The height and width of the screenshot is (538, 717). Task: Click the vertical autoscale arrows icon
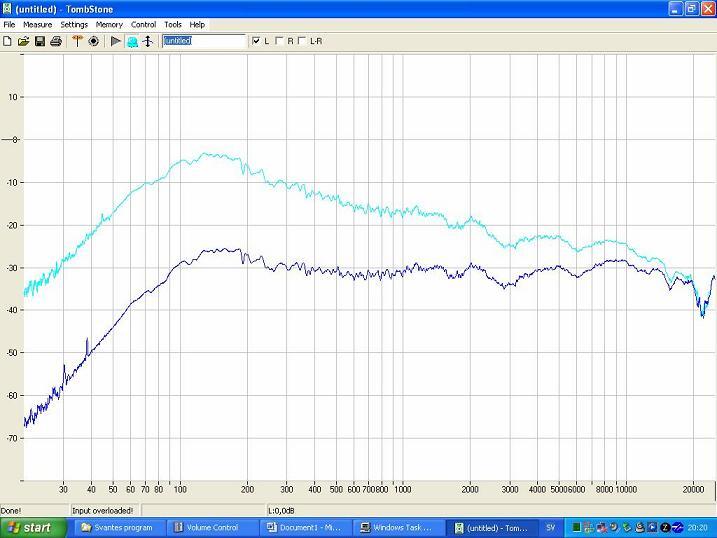point(148,41)
